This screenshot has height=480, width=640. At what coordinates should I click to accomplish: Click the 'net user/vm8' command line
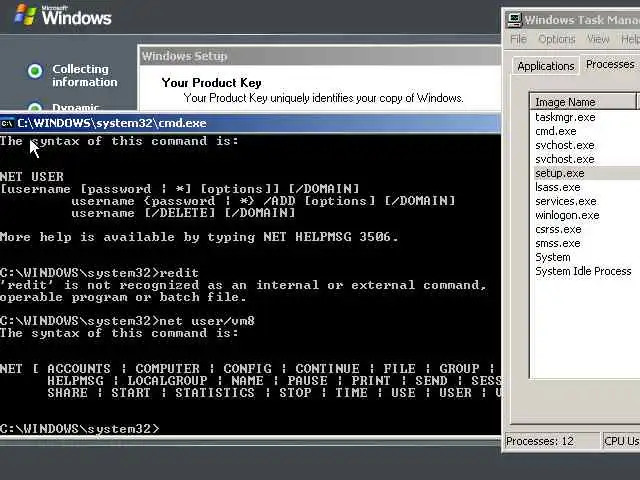click(x=127, y=321)
